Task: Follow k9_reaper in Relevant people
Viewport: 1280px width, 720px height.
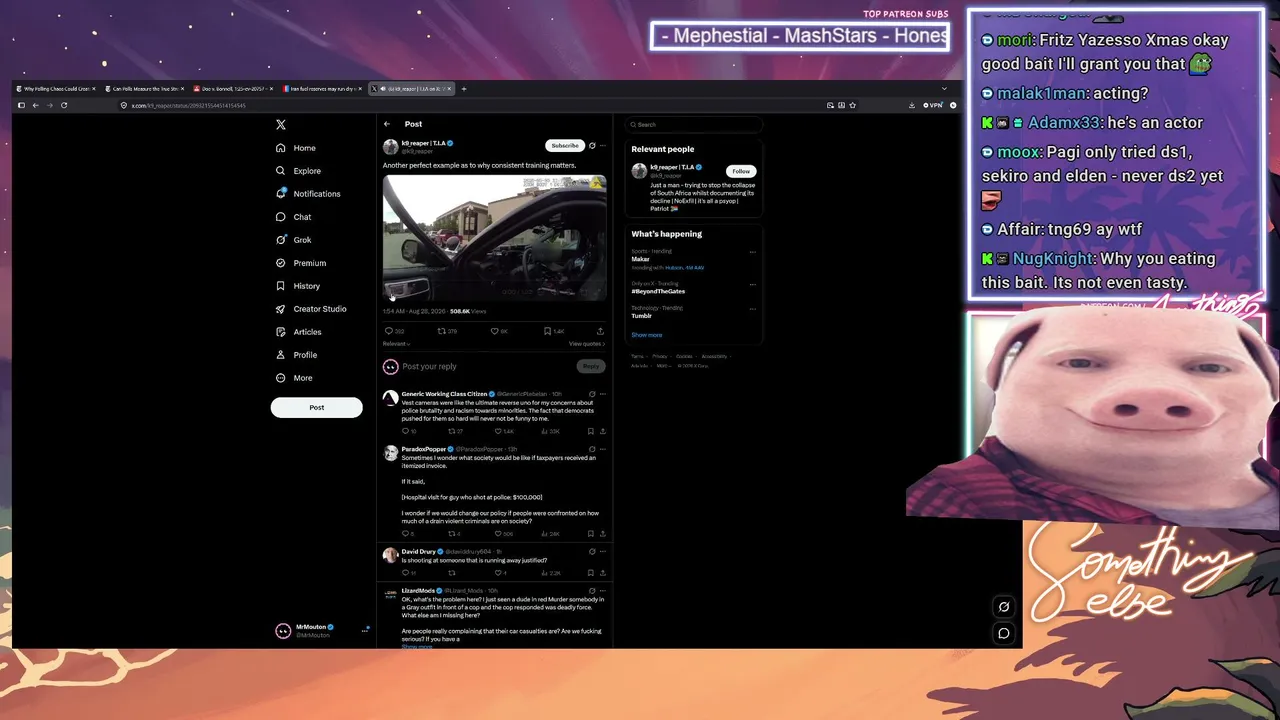Action: click(740, 171)
